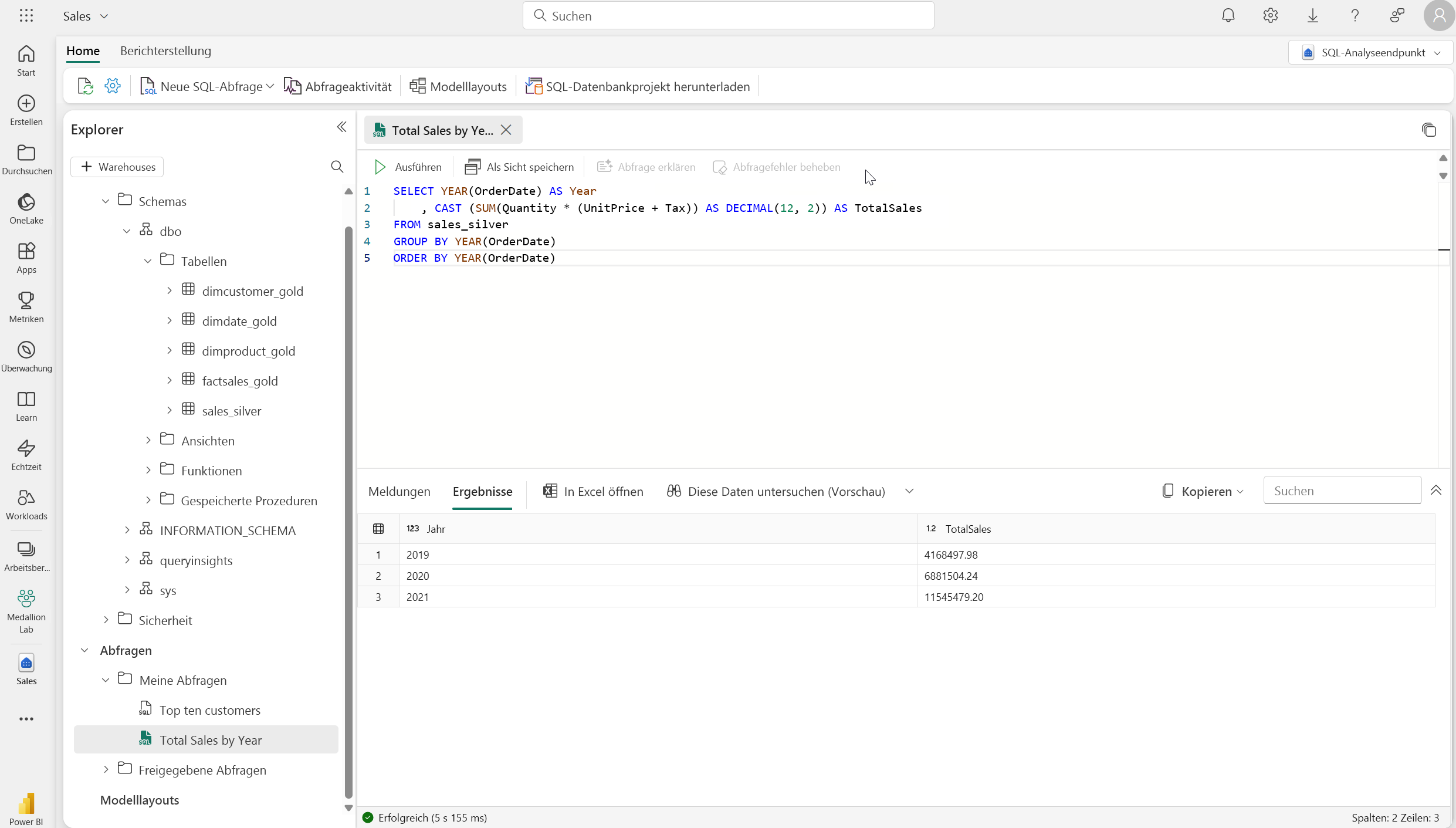Expand the Ansichten folder in Explorer
The height and width of the screenshot is (828, 1456).
coord(148,440)
